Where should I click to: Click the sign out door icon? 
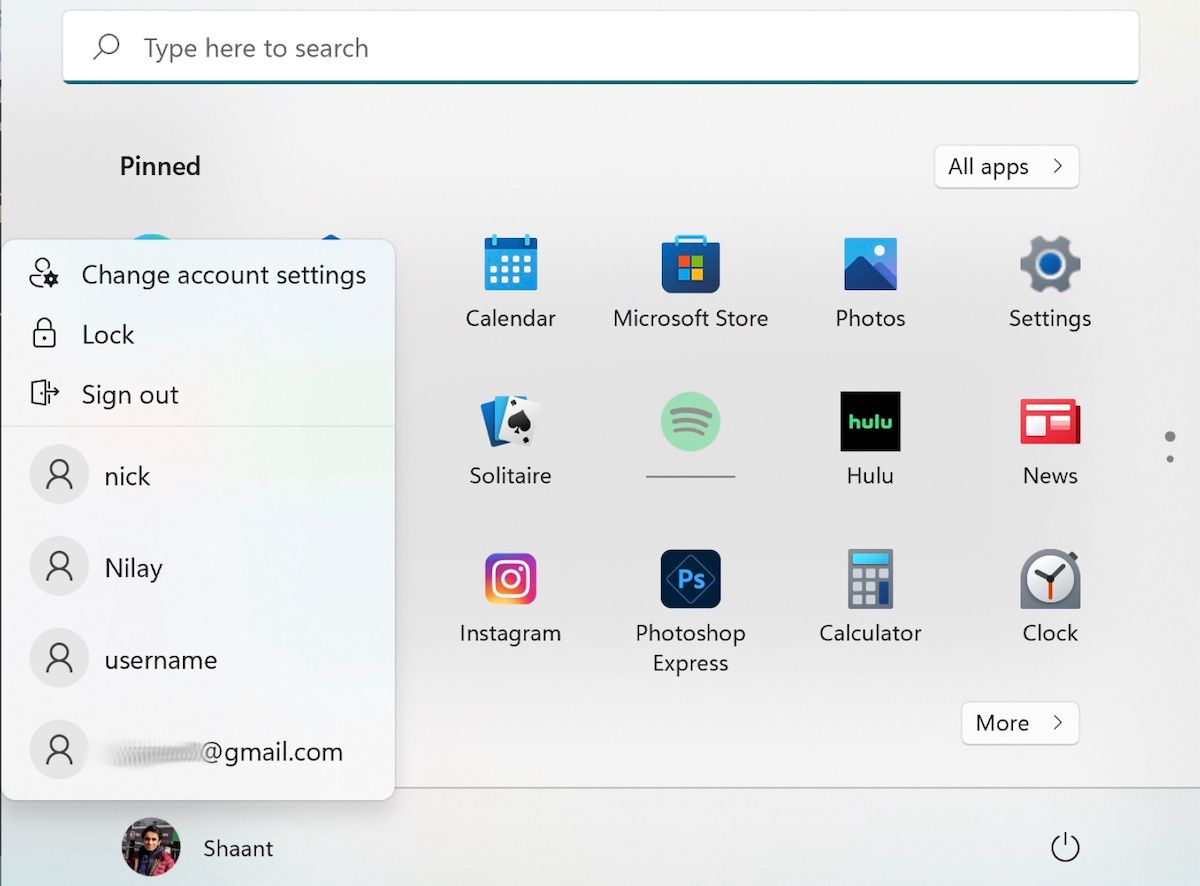click(44, 393)
